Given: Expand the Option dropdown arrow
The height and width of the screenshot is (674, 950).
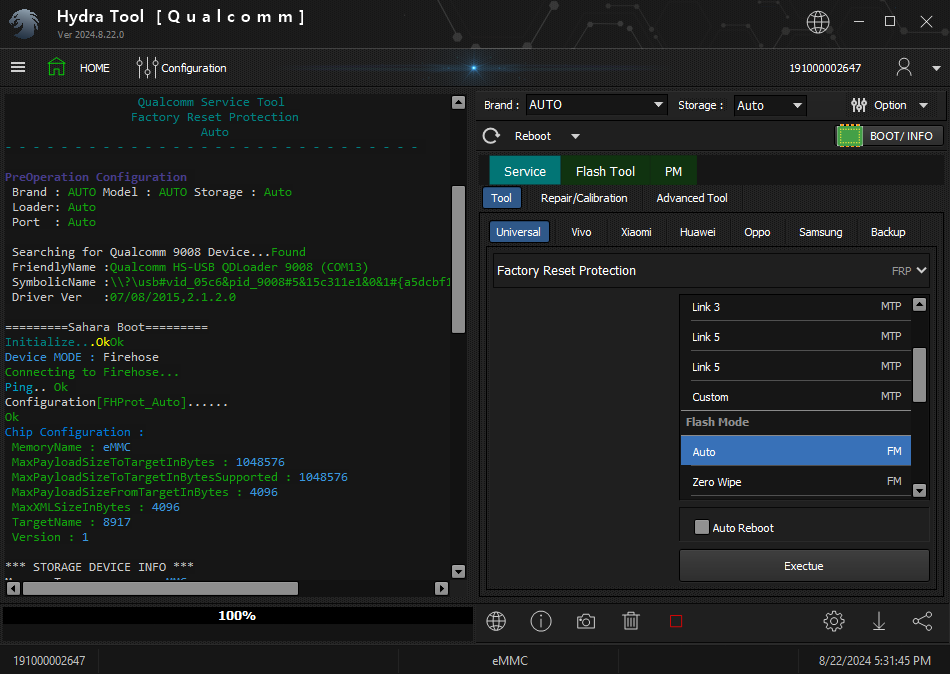Looking at the screenshot, I should [924, 105].
